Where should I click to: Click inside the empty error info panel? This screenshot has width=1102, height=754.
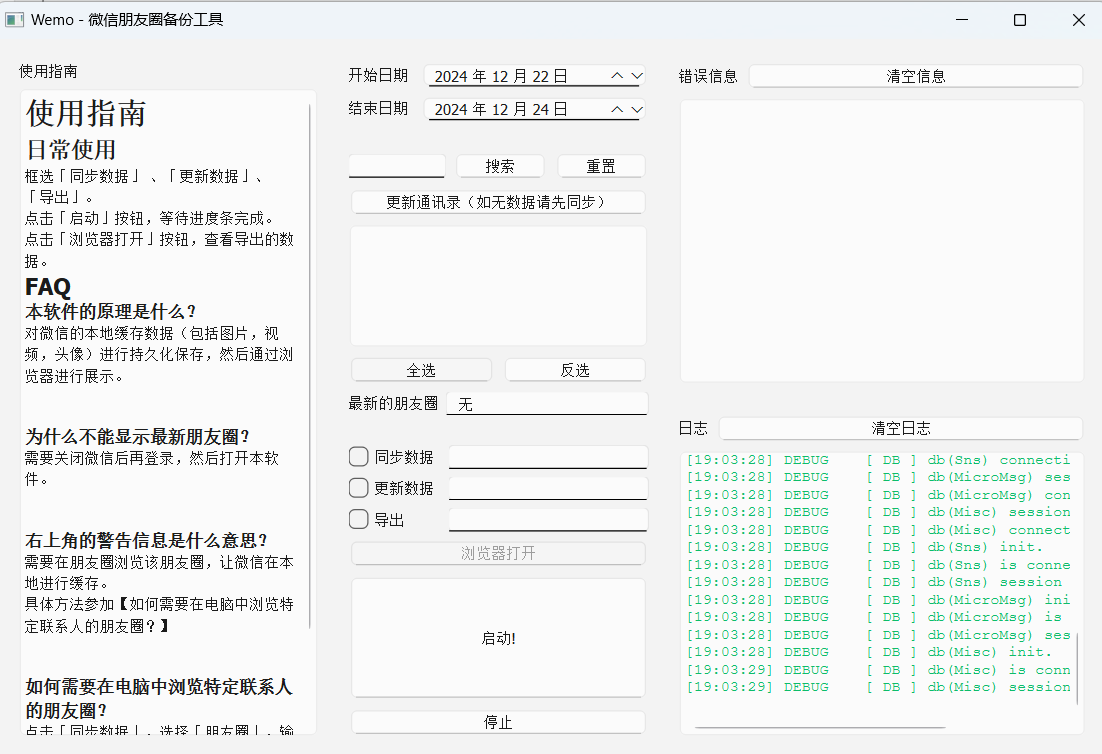(881, 241)
